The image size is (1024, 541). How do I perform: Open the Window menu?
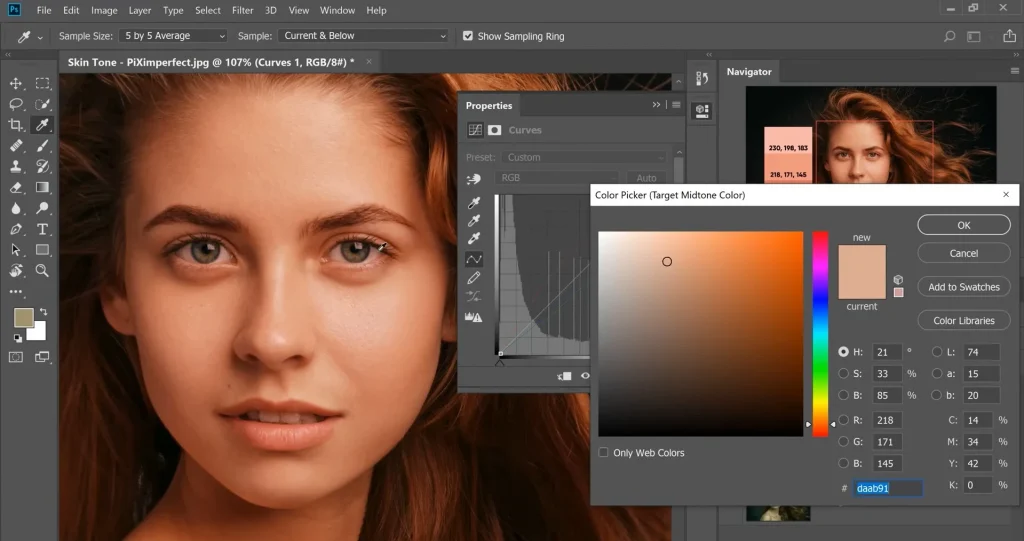(337, 10)
